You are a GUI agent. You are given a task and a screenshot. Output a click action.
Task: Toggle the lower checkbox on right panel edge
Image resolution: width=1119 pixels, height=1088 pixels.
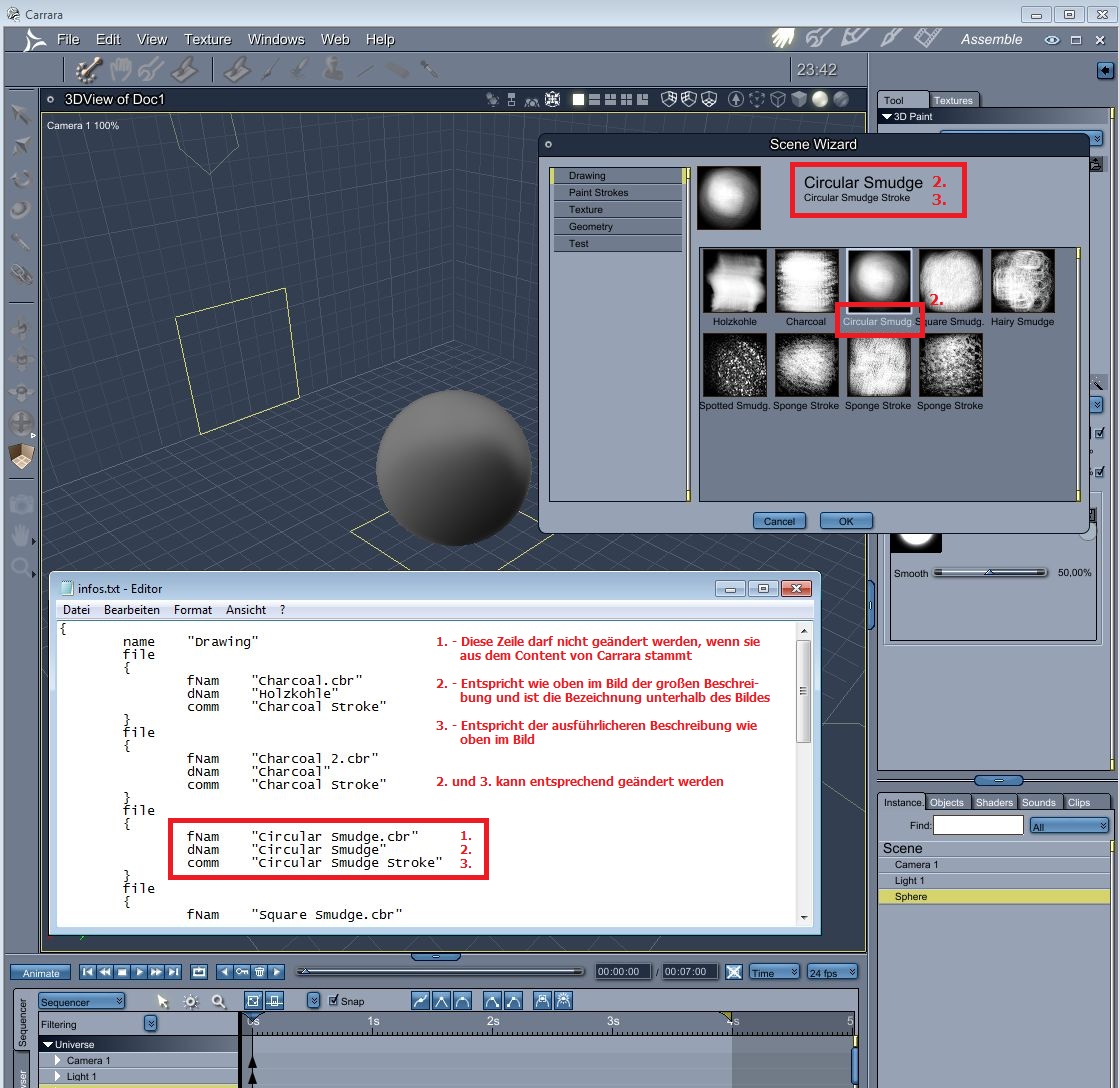[1099, 472]
